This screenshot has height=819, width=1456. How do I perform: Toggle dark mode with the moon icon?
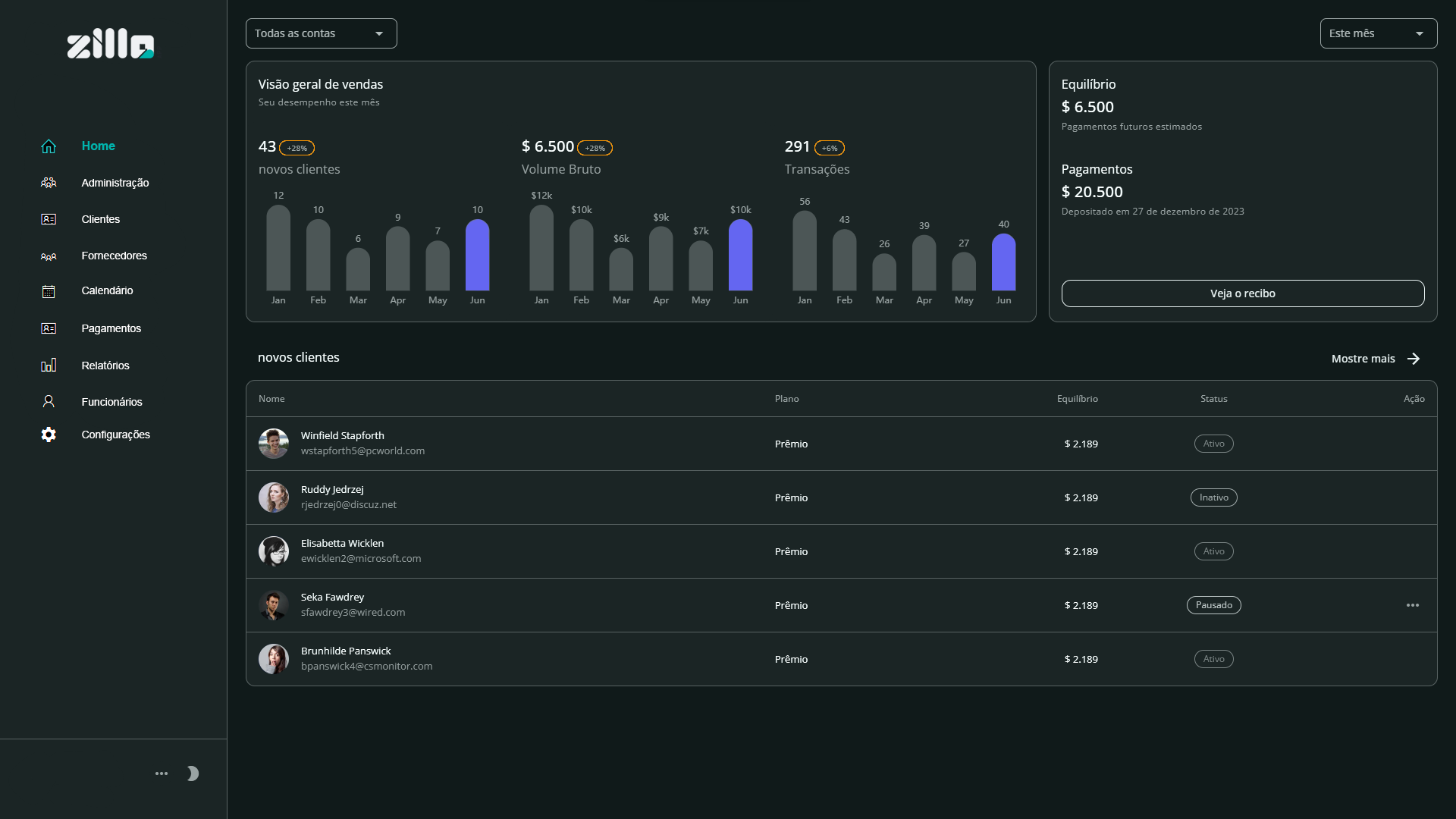[193, 773]
